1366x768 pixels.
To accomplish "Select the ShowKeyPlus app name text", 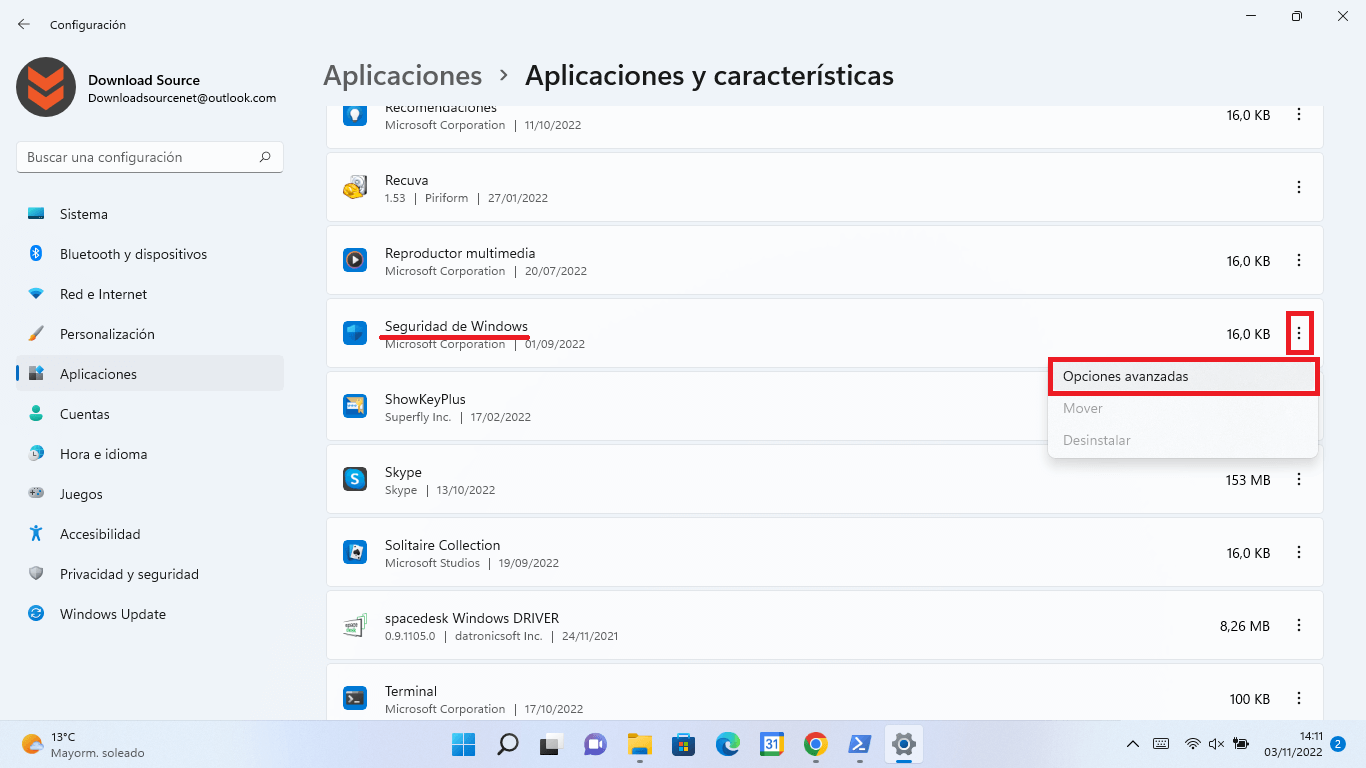I will (425, 399).
